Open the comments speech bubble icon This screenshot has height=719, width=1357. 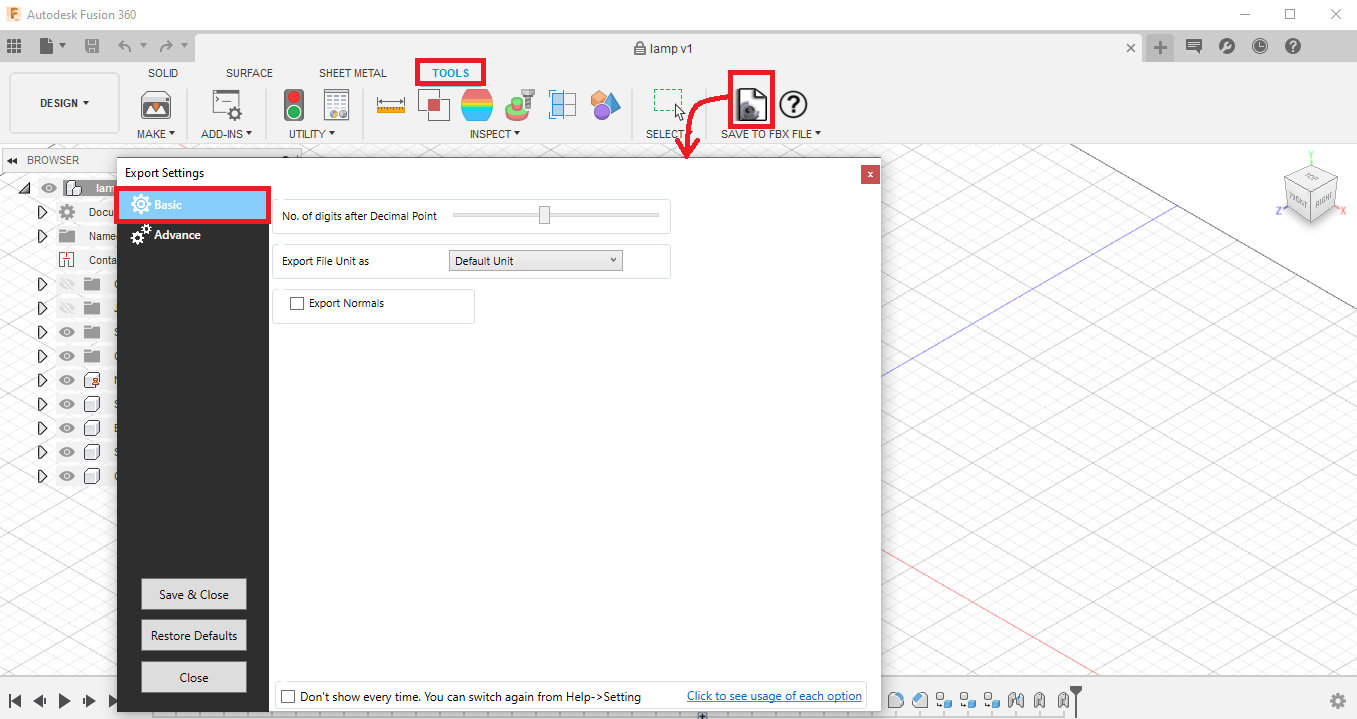pyautogui.click(x=1193, y=46)
